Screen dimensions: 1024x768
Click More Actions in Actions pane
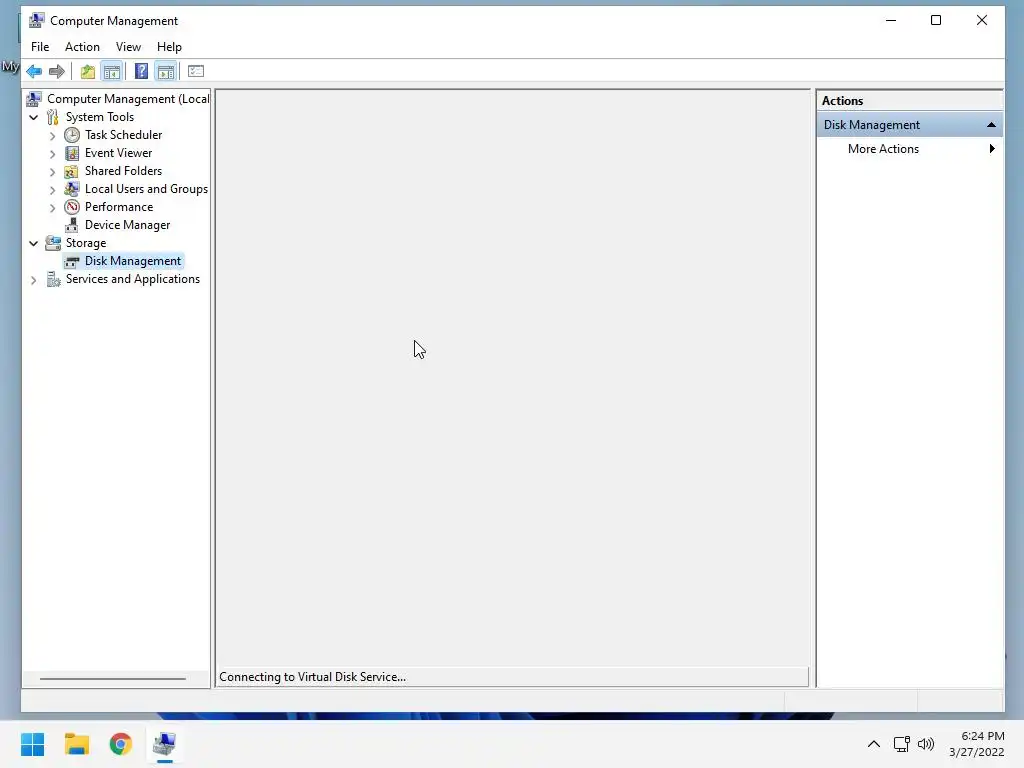coord(883,149)
